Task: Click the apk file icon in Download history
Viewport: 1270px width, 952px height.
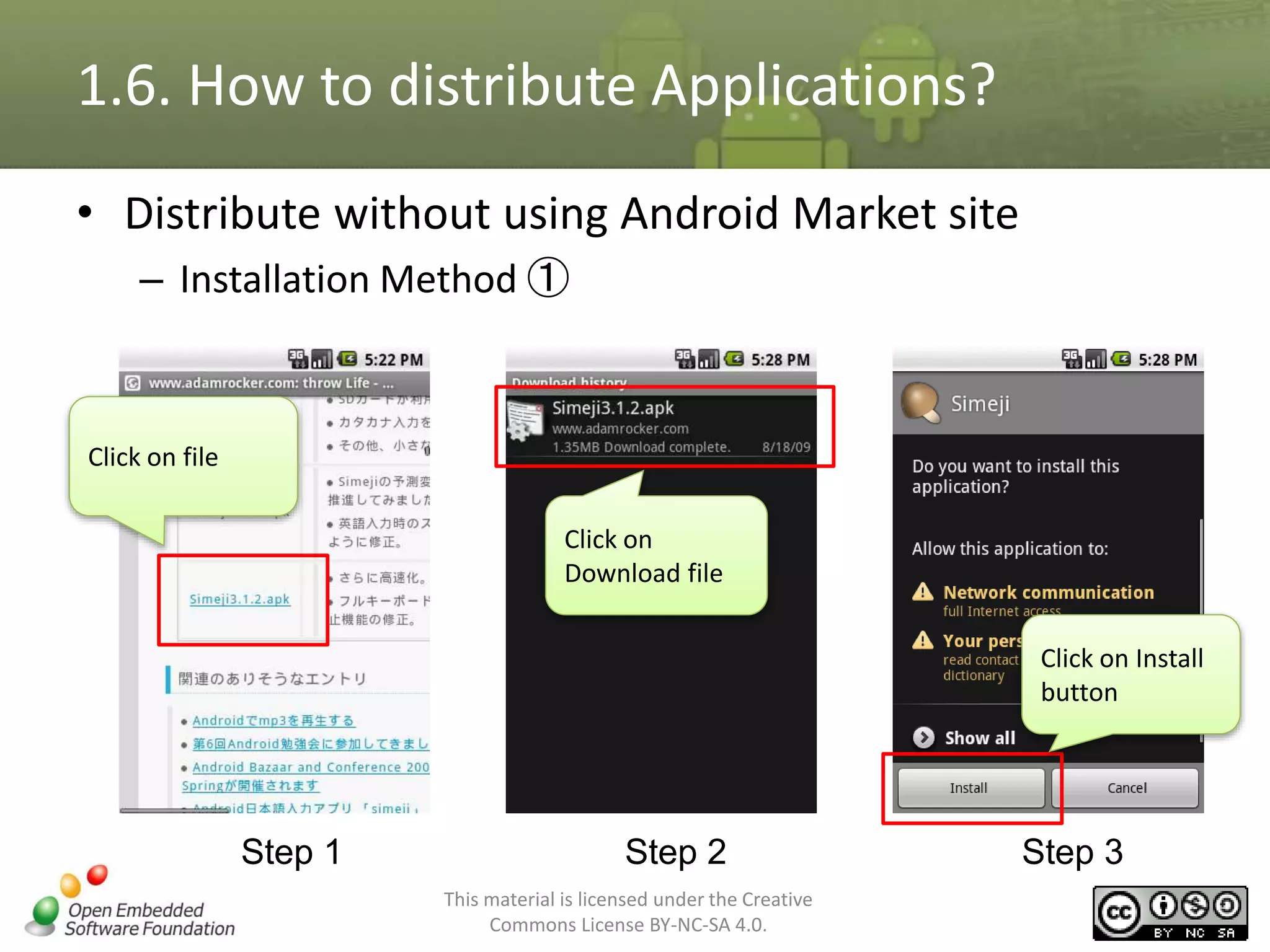Action: pyautogui.click(x=525, y=421)
